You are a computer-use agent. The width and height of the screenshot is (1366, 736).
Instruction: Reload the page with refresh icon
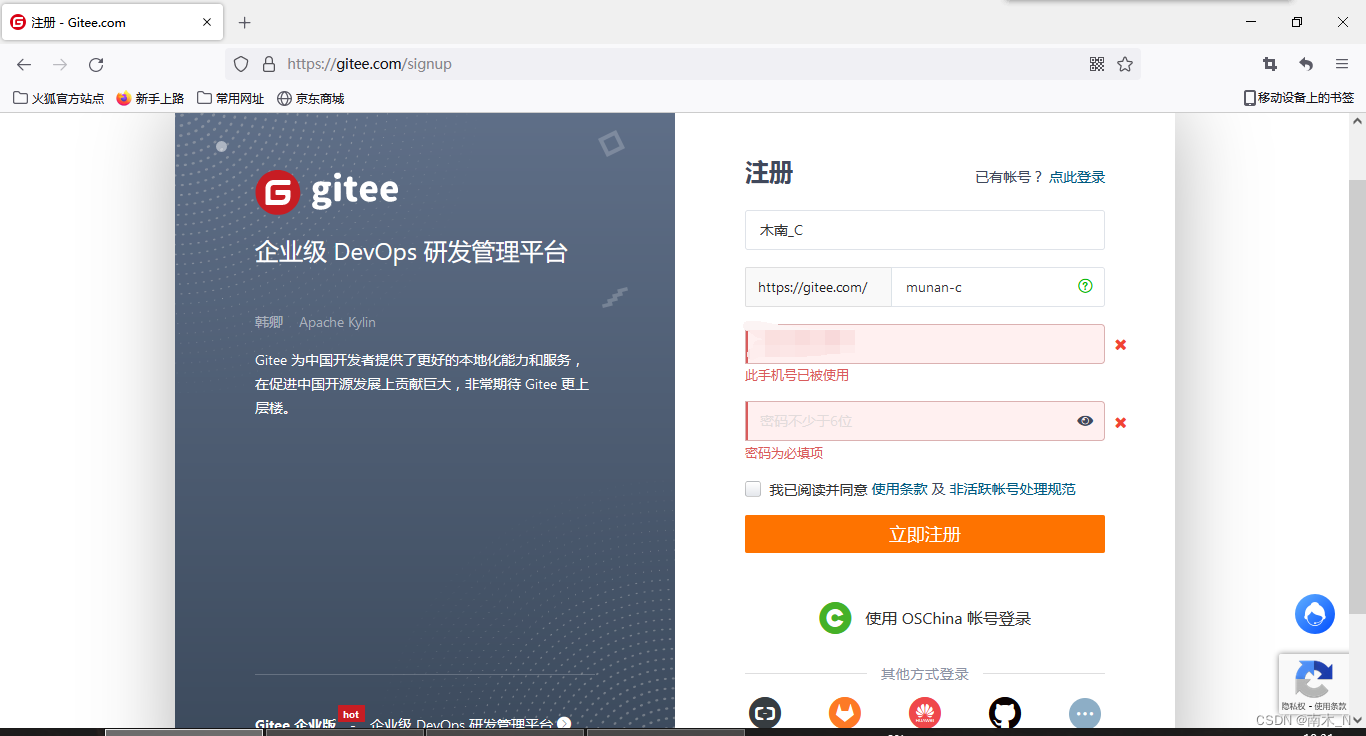96,64
